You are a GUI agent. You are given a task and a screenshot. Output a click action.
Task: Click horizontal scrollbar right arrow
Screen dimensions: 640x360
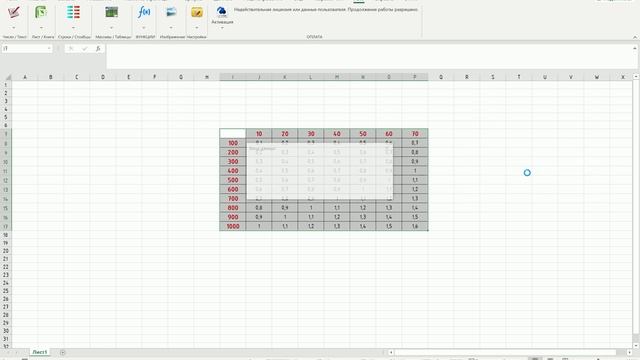(x=629, y=352)
